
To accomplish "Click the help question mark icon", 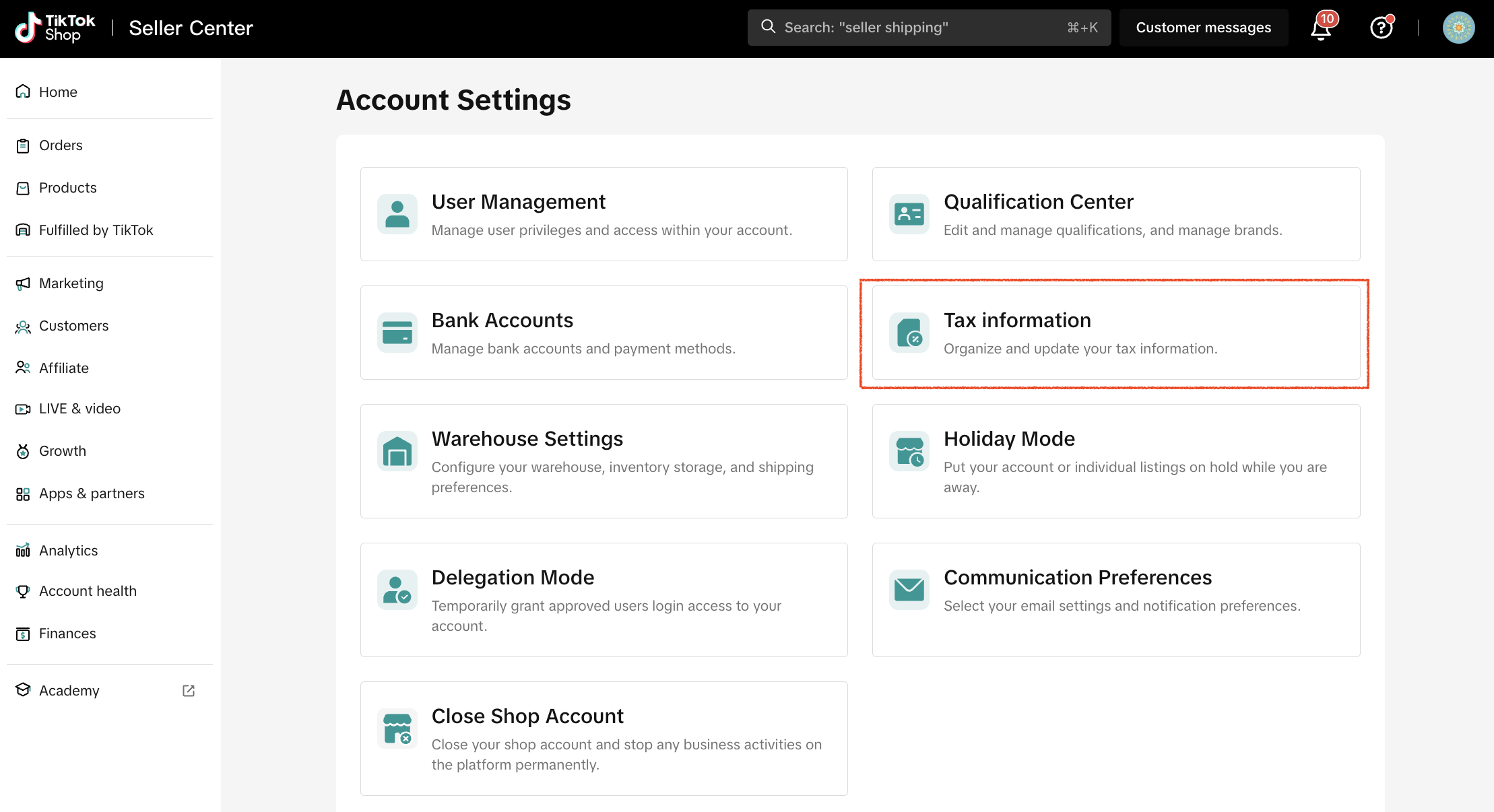I will 1381,28.
